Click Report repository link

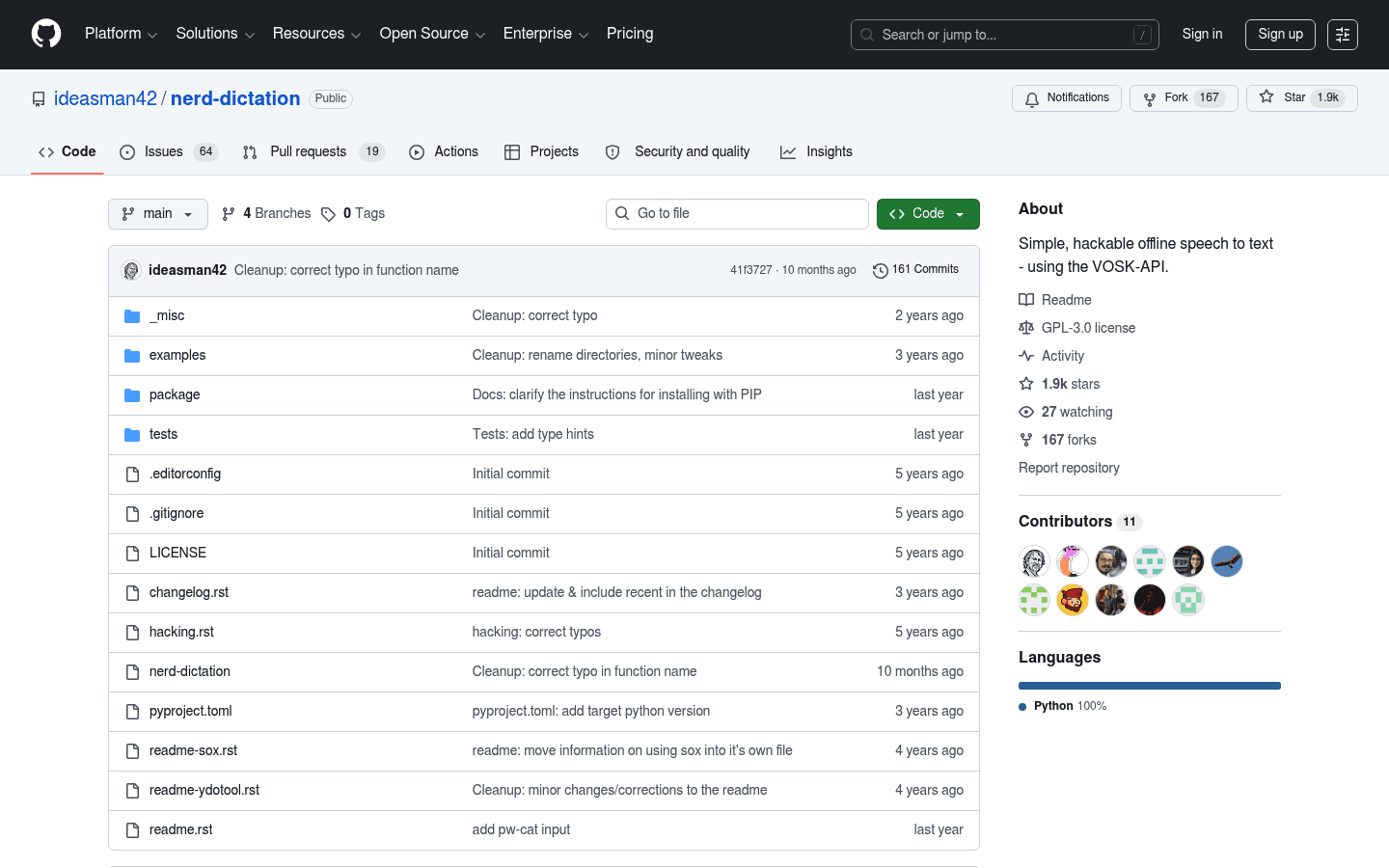[1069, 468]
